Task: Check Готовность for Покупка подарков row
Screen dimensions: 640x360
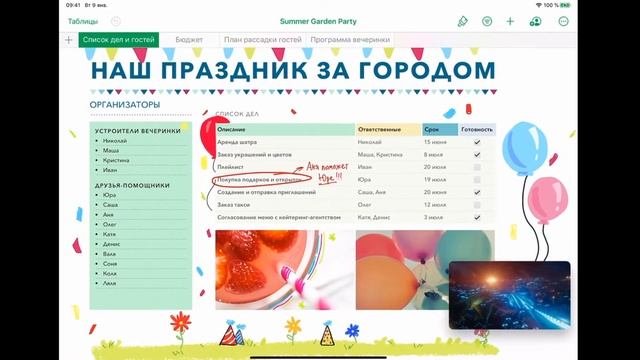Action: [477, 180]
